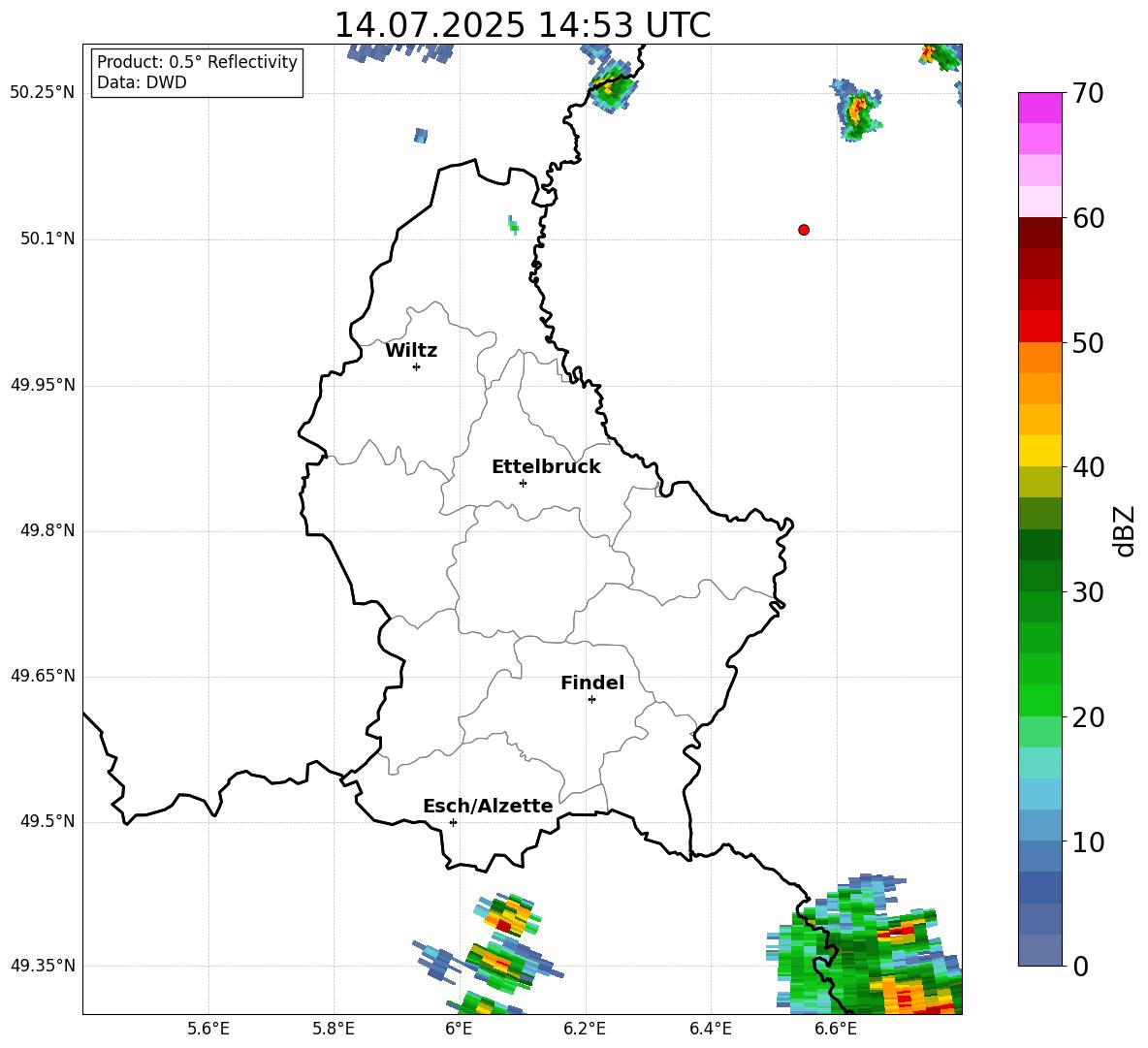Viewport: 1148px width, 1048px height.
Task: Click the 20 tick on colorbar
Action: click(x=1088, y=717)
